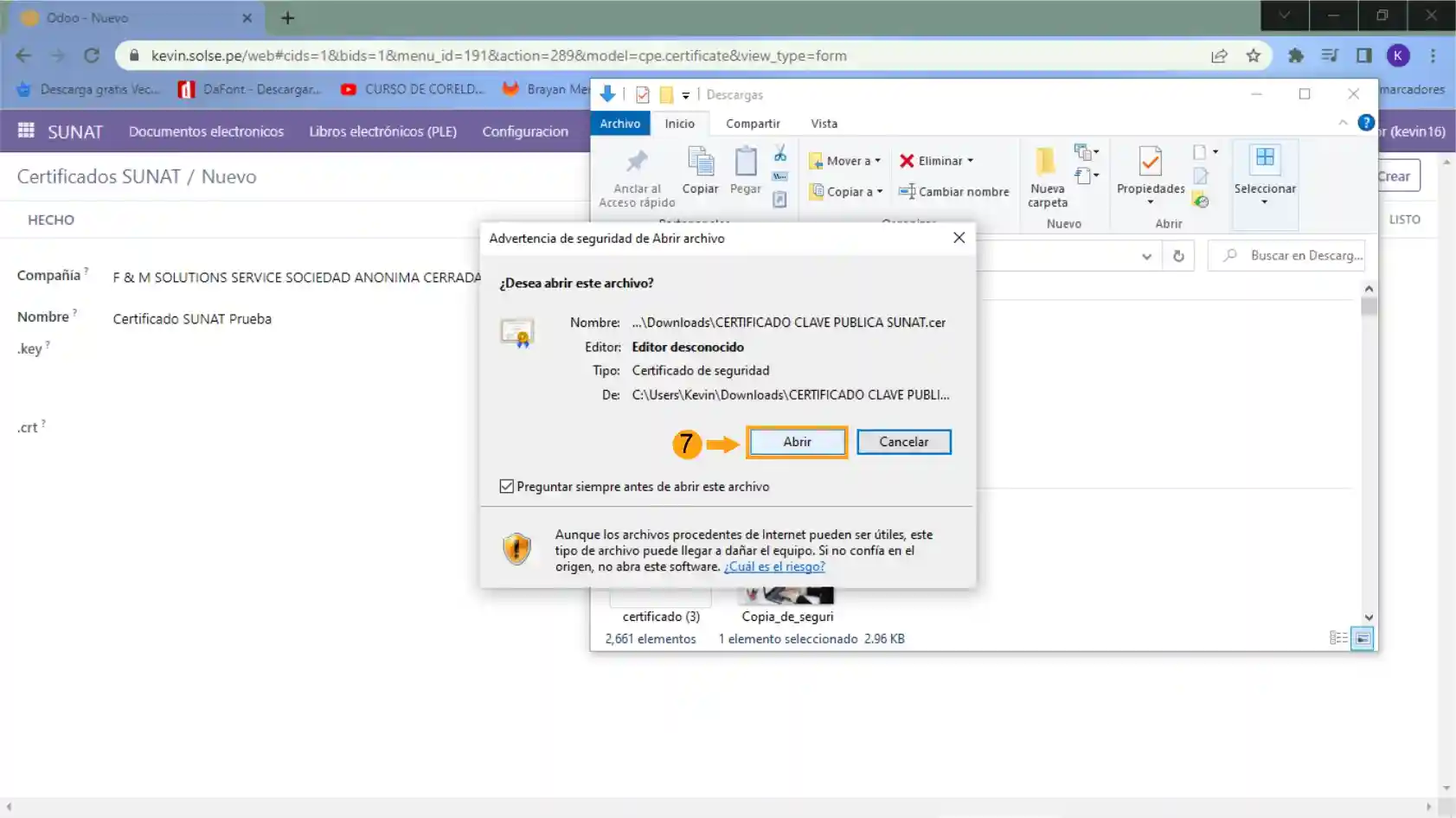Click the Anclar al Acceso rápido pin icon
The height and width of the screenshot is (818, 1456).
[x=638, y=162]
